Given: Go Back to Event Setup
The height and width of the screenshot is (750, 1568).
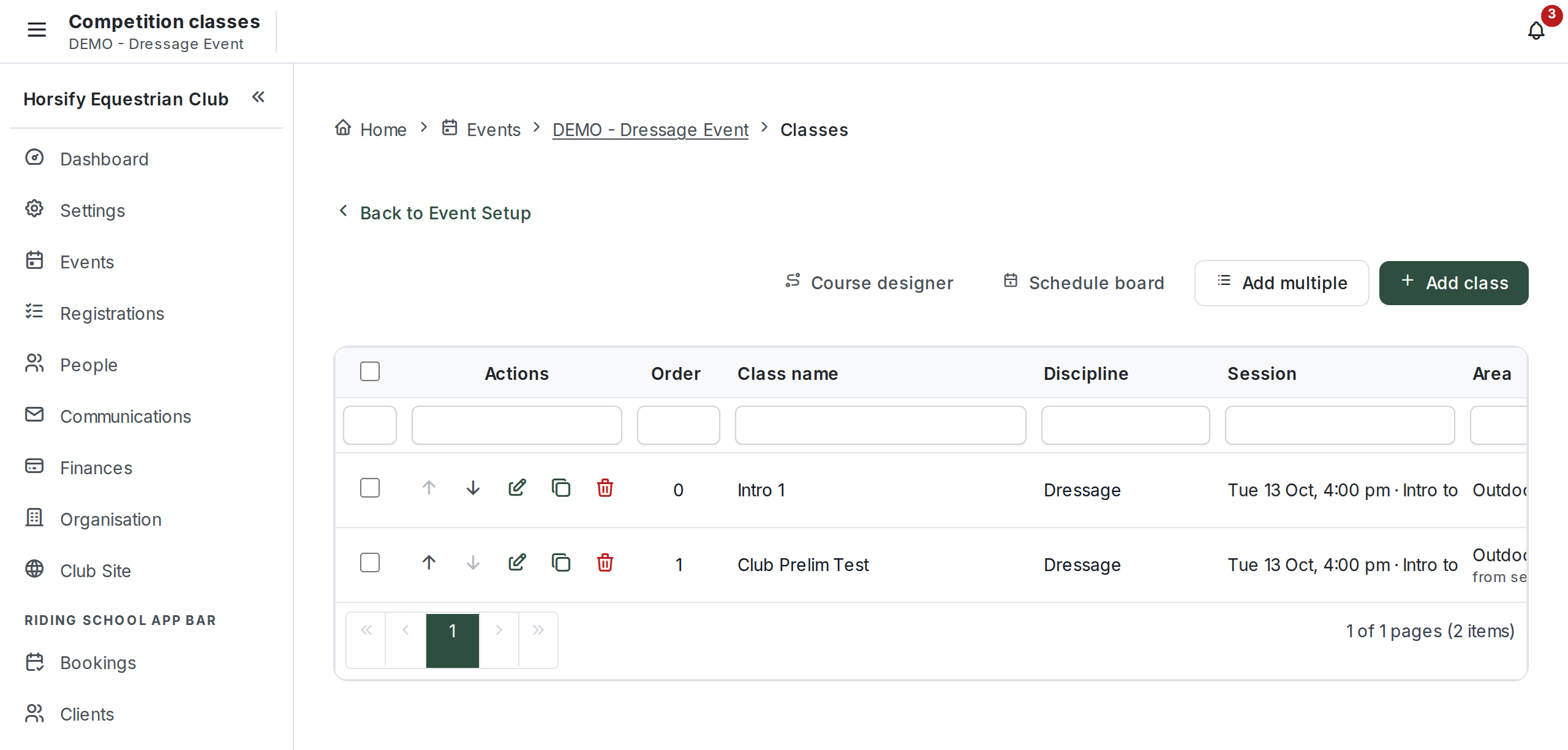Looking at the screenshot, I should coord(435,213).
